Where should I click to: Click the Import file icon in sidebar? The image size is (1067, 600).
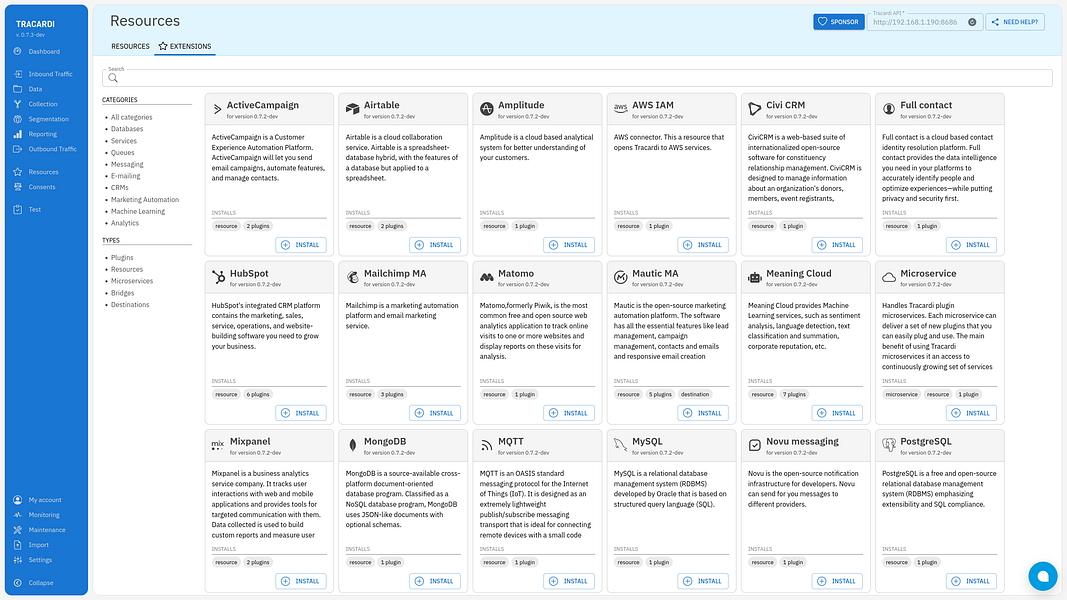click(18, 545)
